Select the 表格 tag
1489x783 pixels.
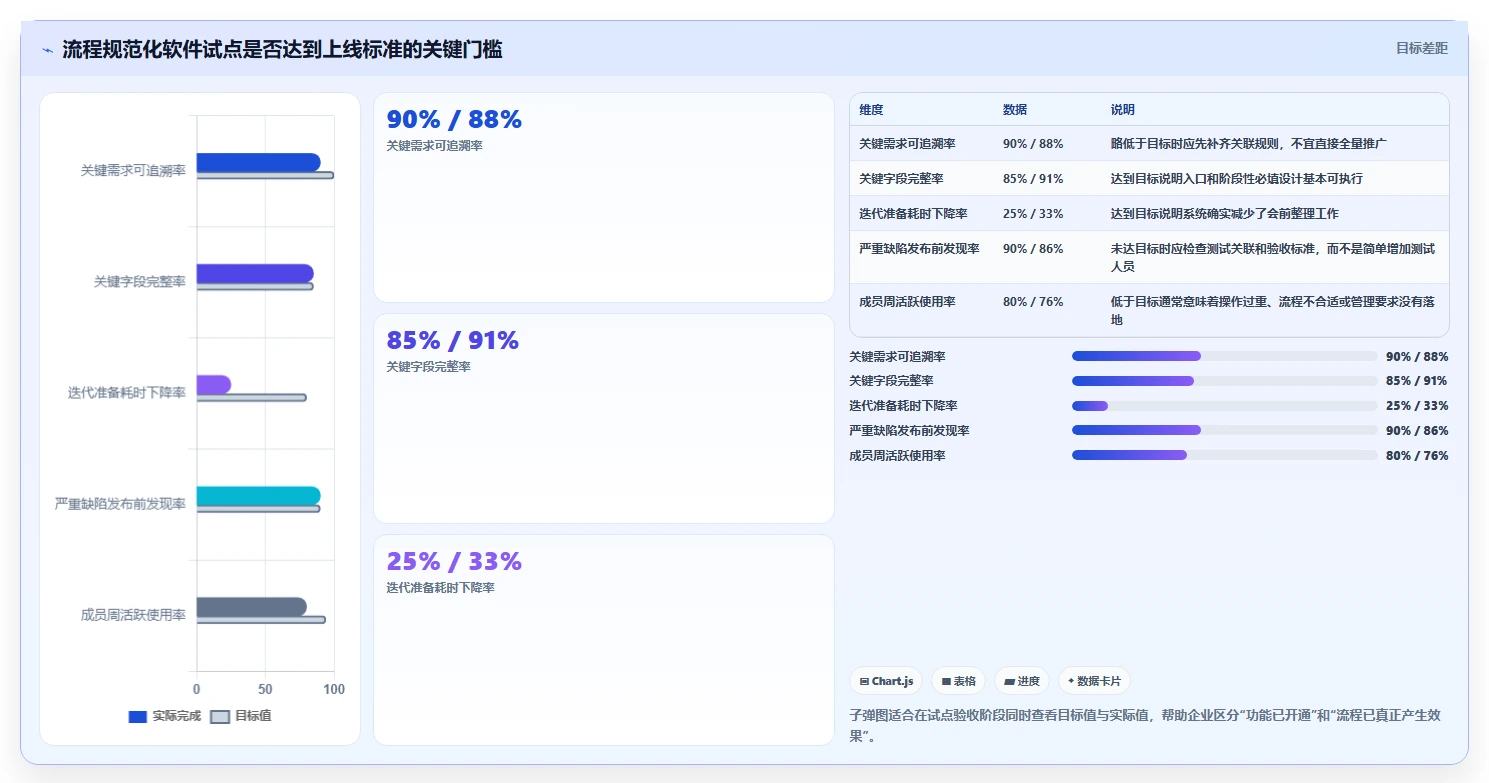958,681
